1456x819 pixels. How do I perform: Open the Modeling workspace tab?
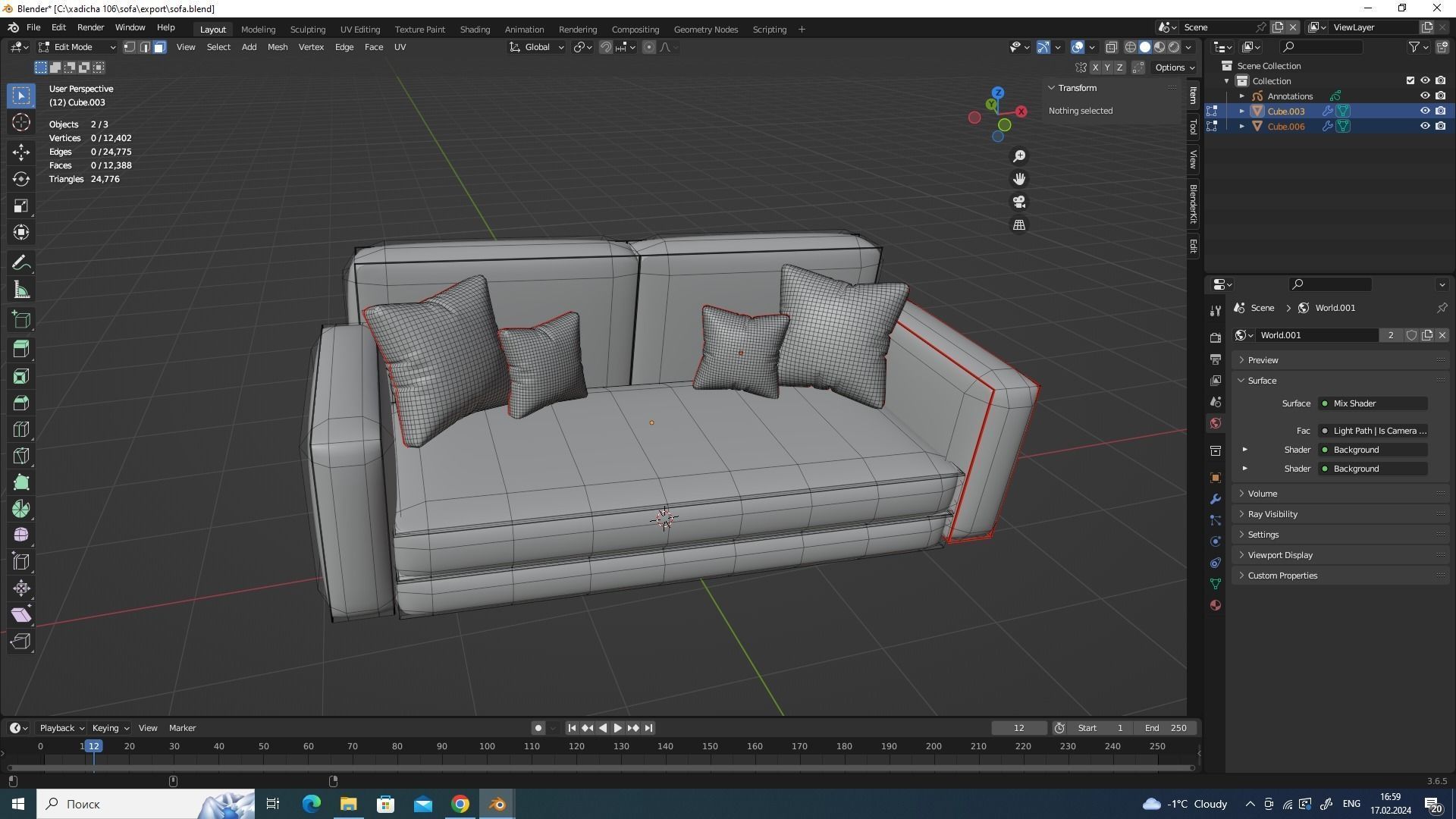tap(258, 30)
